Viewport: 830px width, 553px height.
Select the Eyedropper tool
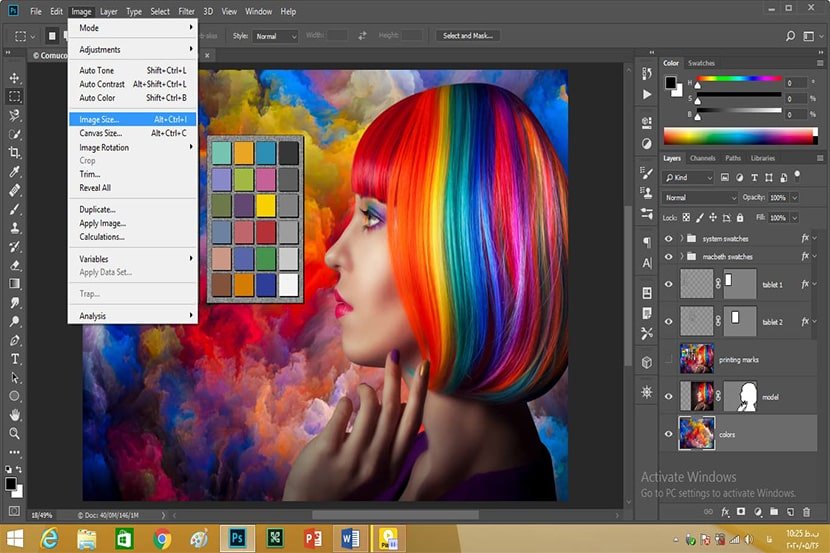coord(14,171)
